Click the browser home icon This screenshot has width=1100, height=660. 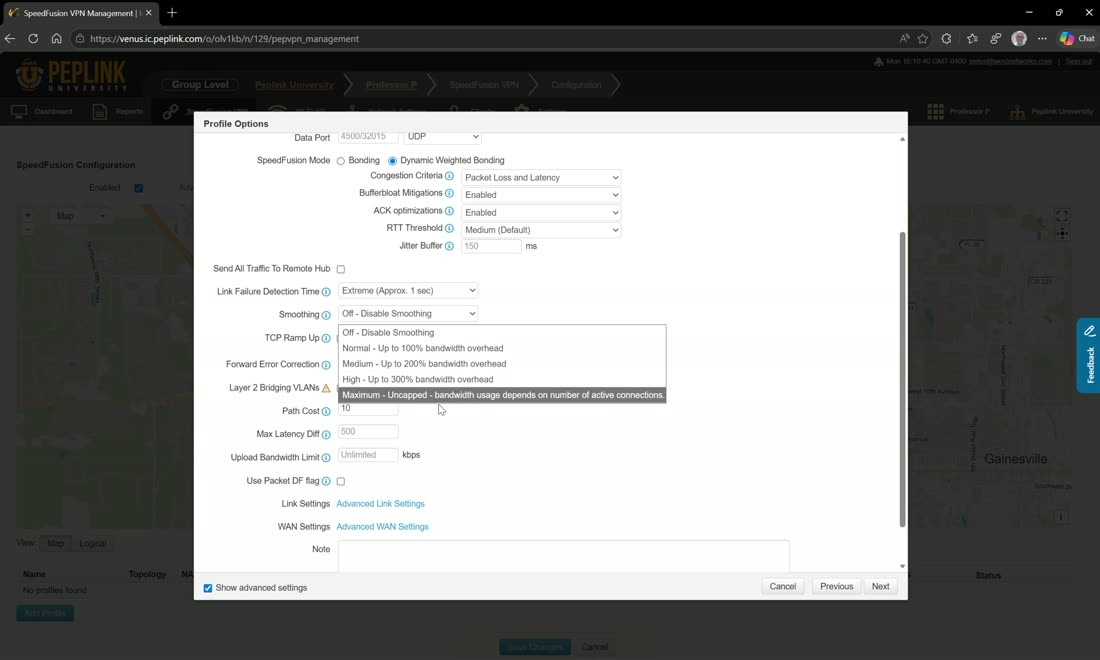[56, 39]
